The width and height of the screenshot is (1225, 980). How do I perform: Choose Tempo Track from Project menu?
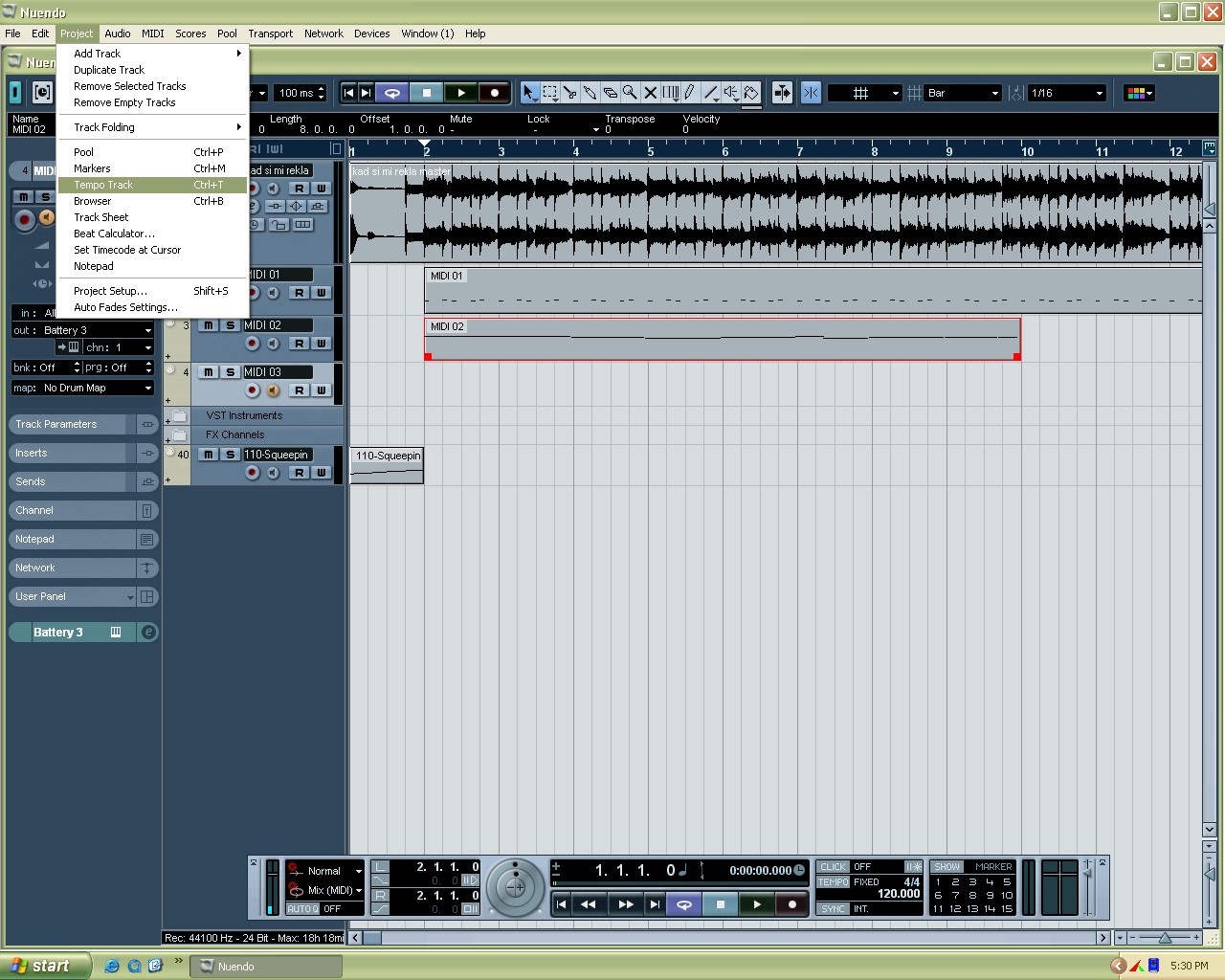tap(104, 185)
